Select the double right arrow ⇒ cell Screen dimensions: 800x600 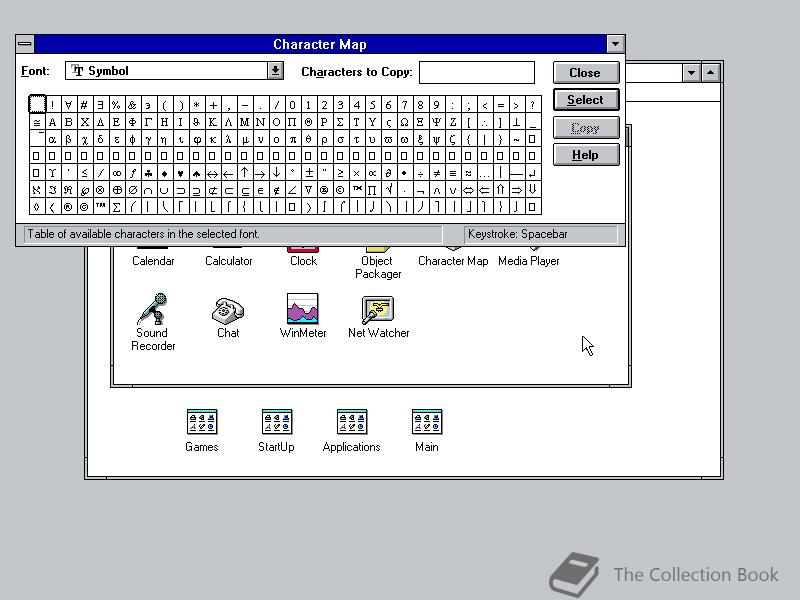click(516, 190)
